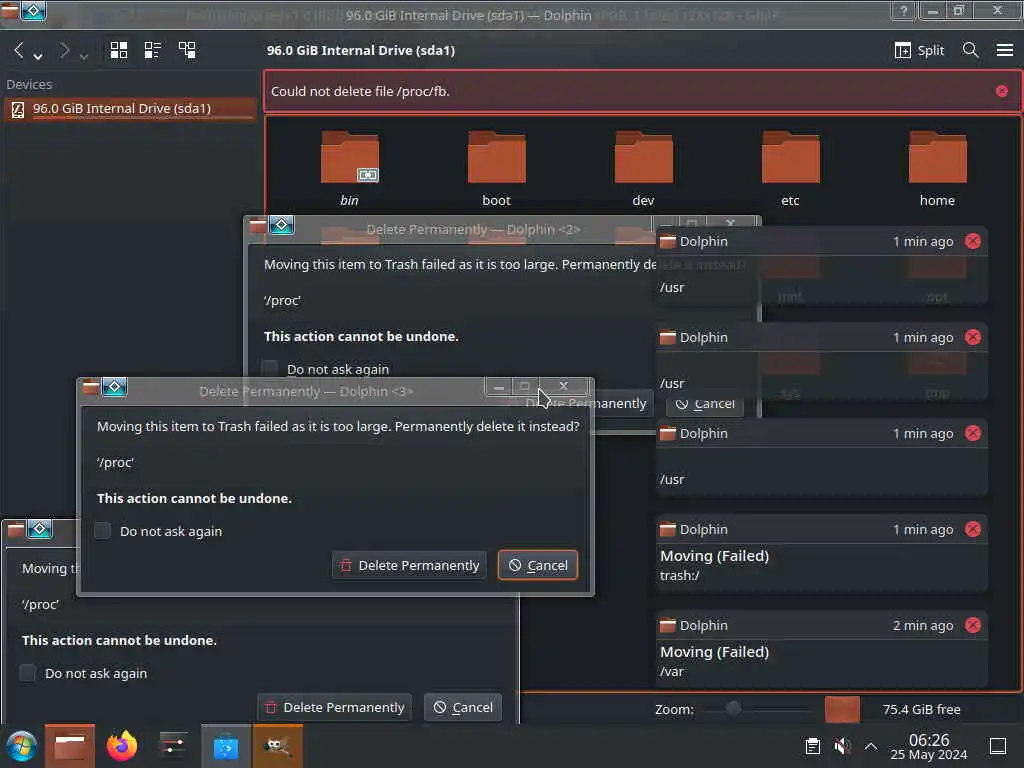Click the muted volume tray icon
The height and width of the screenshot is (768, 1024).
(842, 746)
